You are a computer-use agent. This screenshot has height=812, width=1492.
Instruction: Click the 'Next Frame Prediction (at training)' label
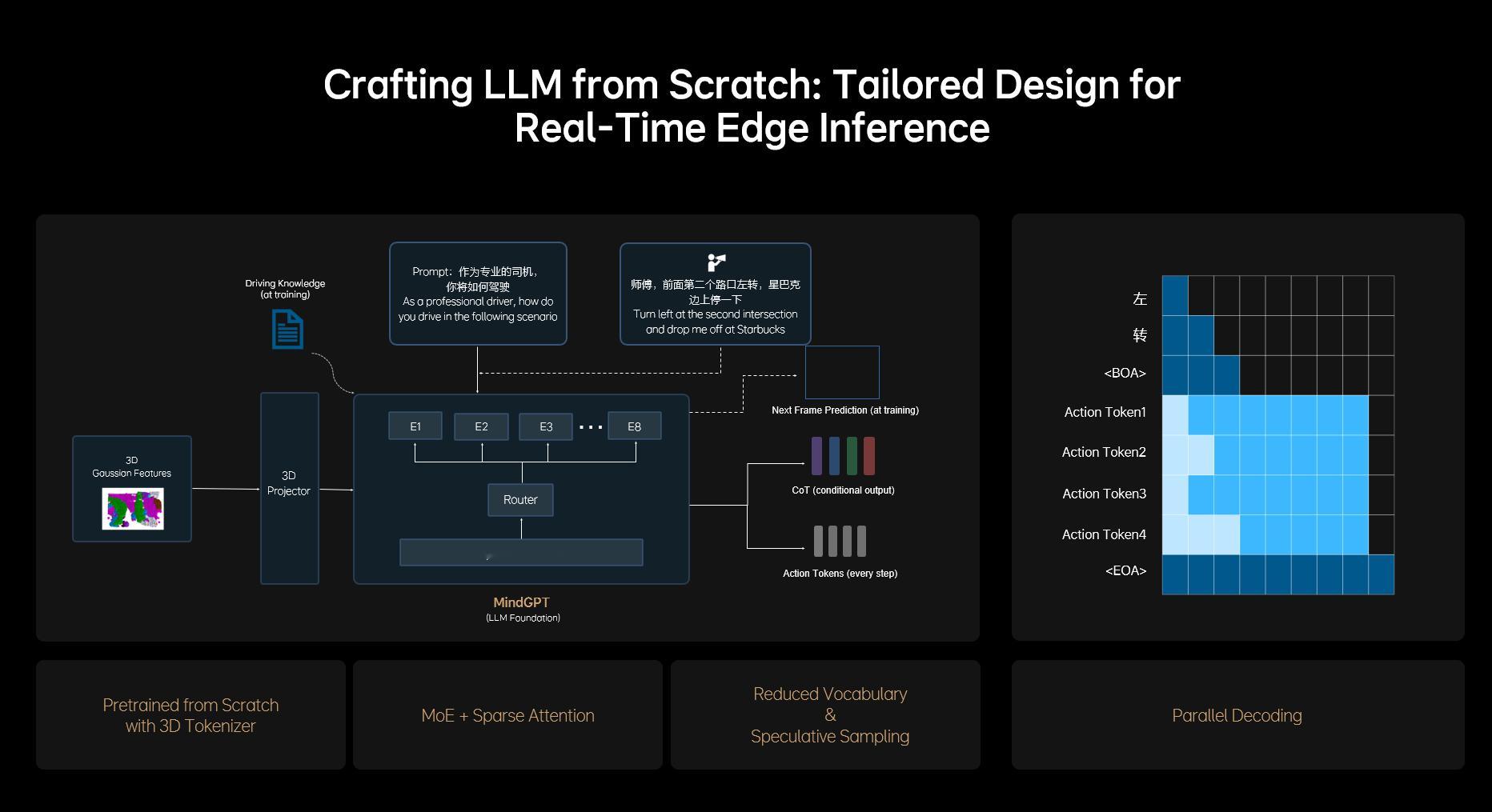coord(845,410)
